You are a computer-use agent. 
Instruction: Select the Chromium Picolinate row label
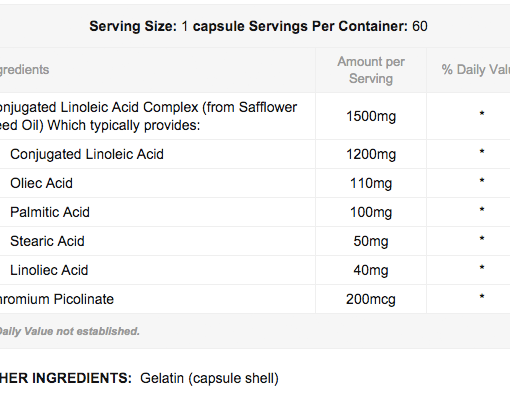click(57, 299)
